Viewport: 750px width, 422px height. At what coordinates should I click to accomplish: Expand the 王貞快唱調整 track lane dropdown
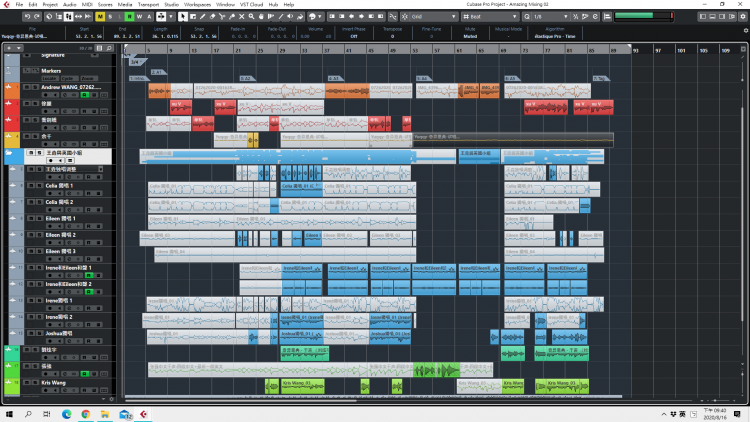100,169
